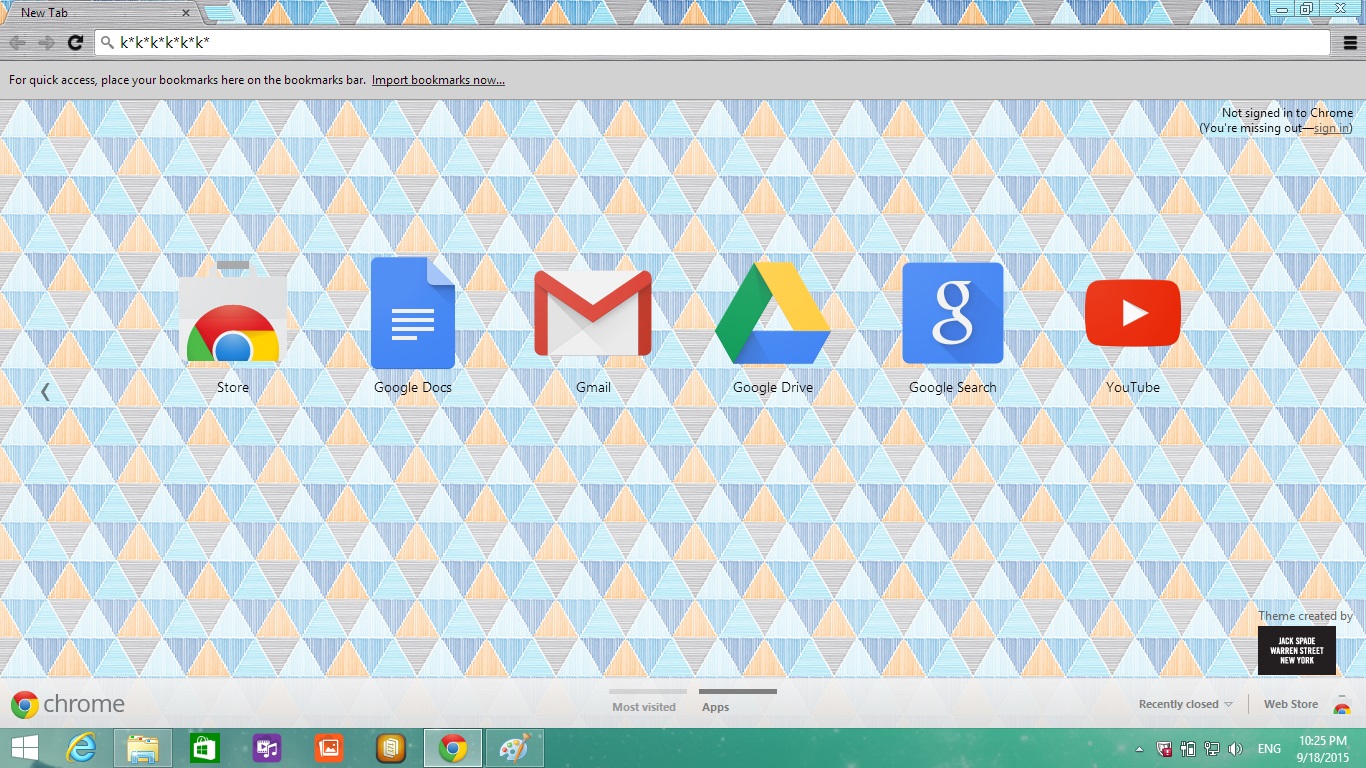Click the search magnifier icon in the address bar
This screenshot has height=768, width=1366.
coord(108,43)
